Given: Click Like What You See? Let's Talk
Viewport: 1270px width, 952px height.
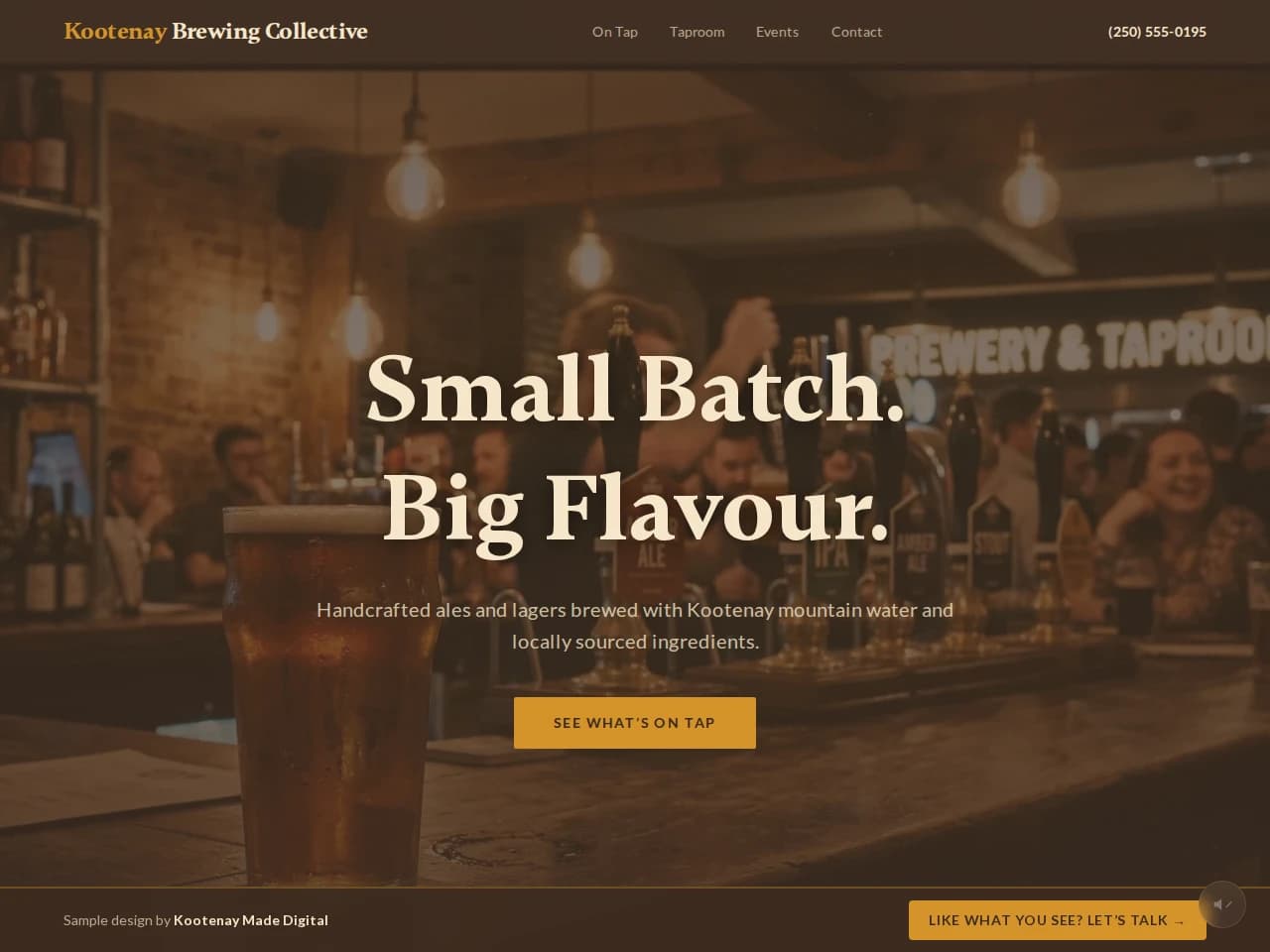Looking at the screenshot, I should pos(1057,920).
